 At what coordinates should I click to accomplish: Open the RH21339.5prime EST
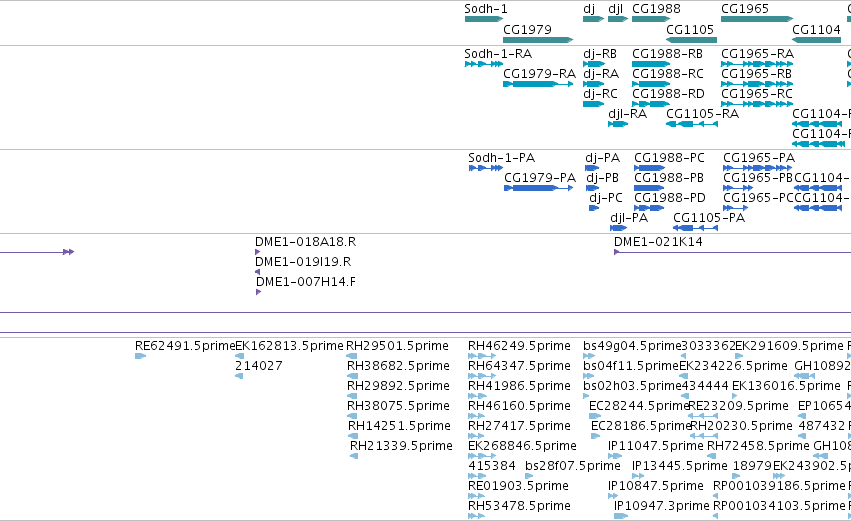(x=354, y=457)
